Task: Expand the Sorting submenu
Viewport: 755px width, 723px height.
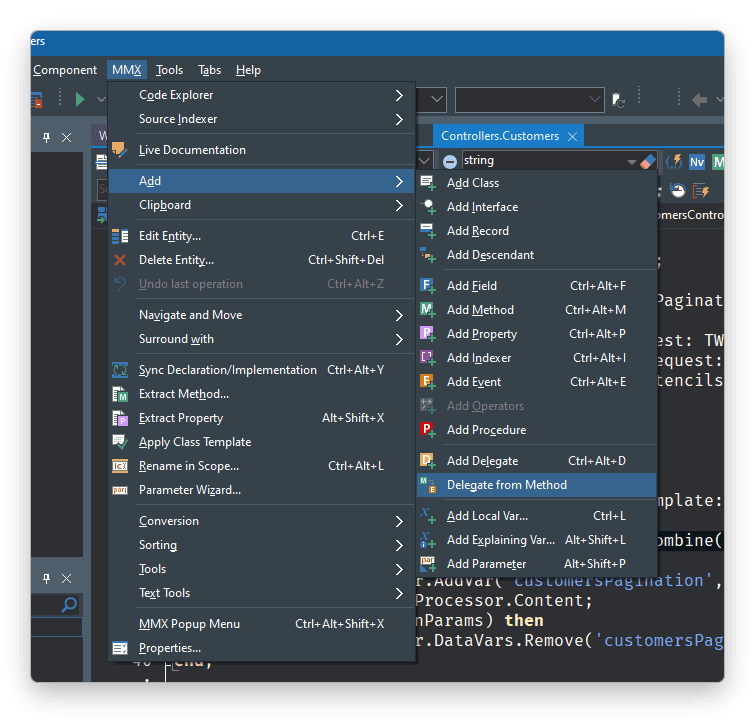Action: tap(261, 545)
